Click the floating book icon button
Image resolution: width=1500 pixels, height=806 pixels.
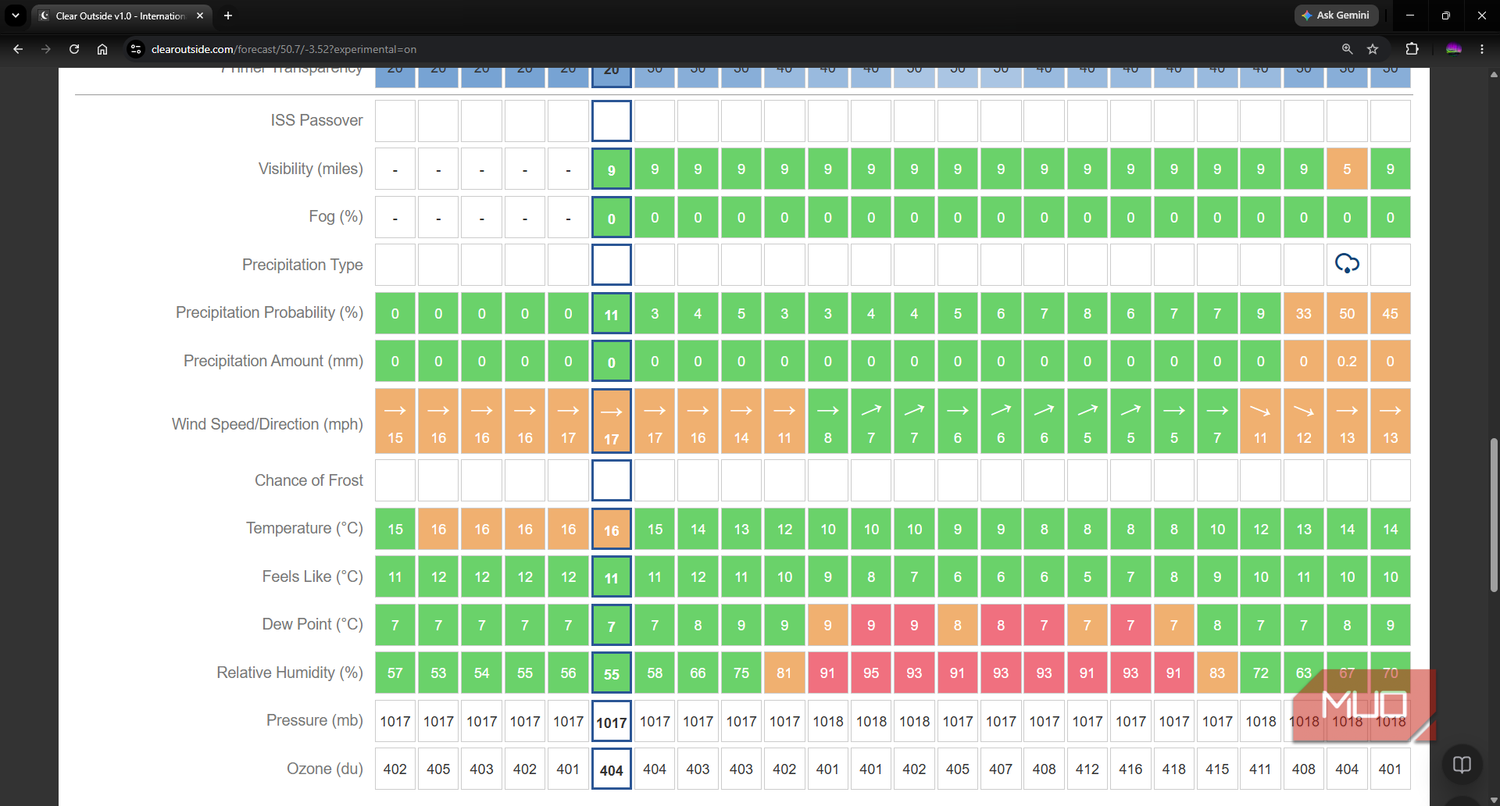click(1462, 765)
